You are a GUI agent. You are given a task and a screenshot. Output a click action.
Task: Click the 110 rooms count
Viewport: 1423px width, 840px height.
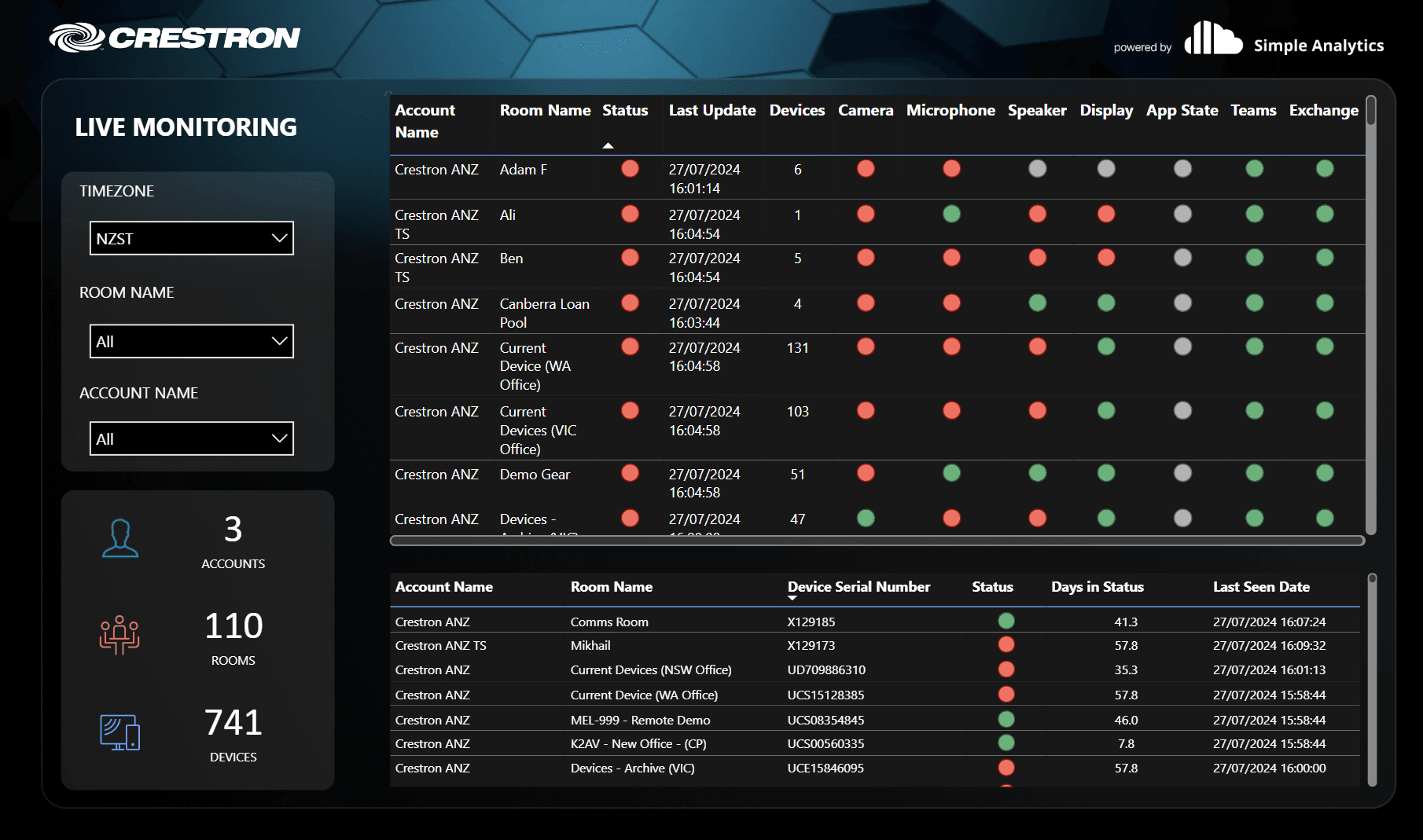tap(233, 625)
